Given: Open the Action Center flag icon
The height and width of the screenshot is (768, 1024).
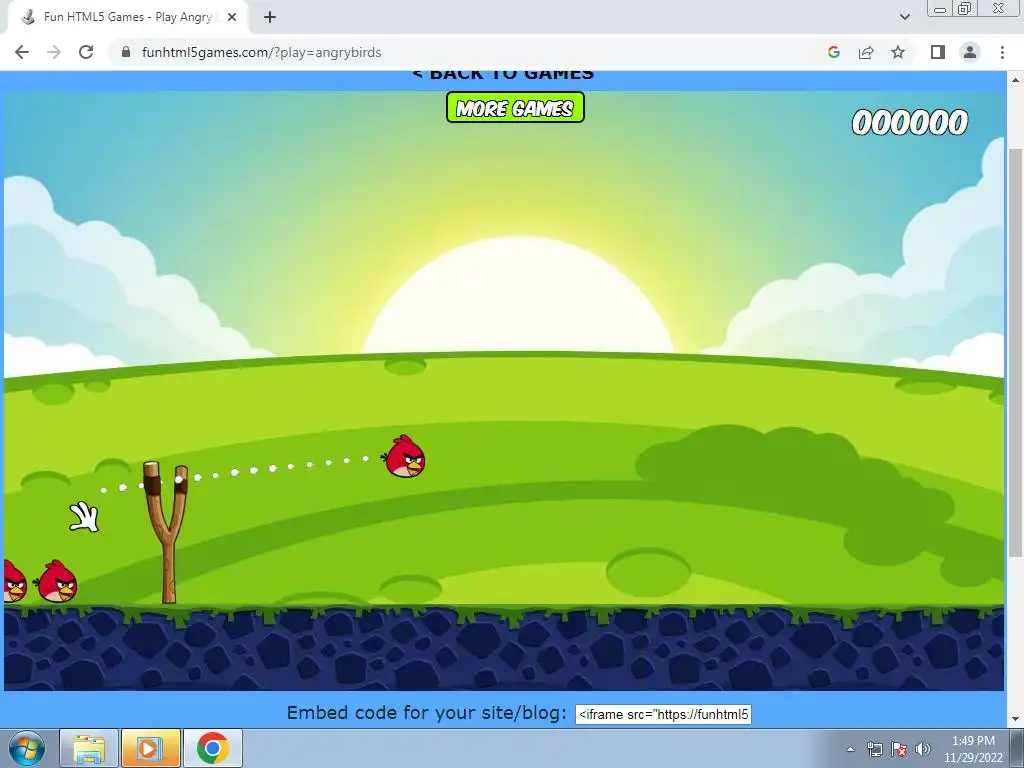Looking at the screenshot, I should 899,749.
